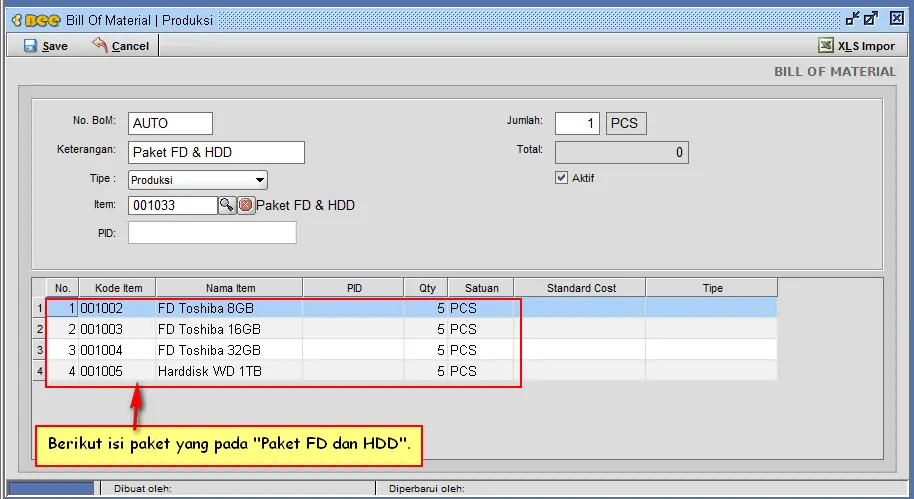
Task: Clear the item with the red X icon
Action: (x=246, y=205)
